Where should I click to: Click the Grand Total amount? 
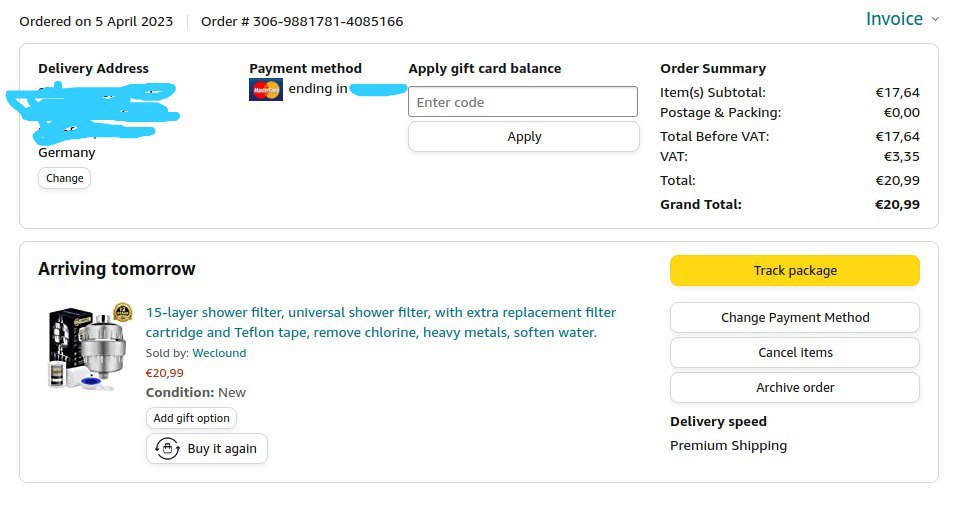[897, 204]
